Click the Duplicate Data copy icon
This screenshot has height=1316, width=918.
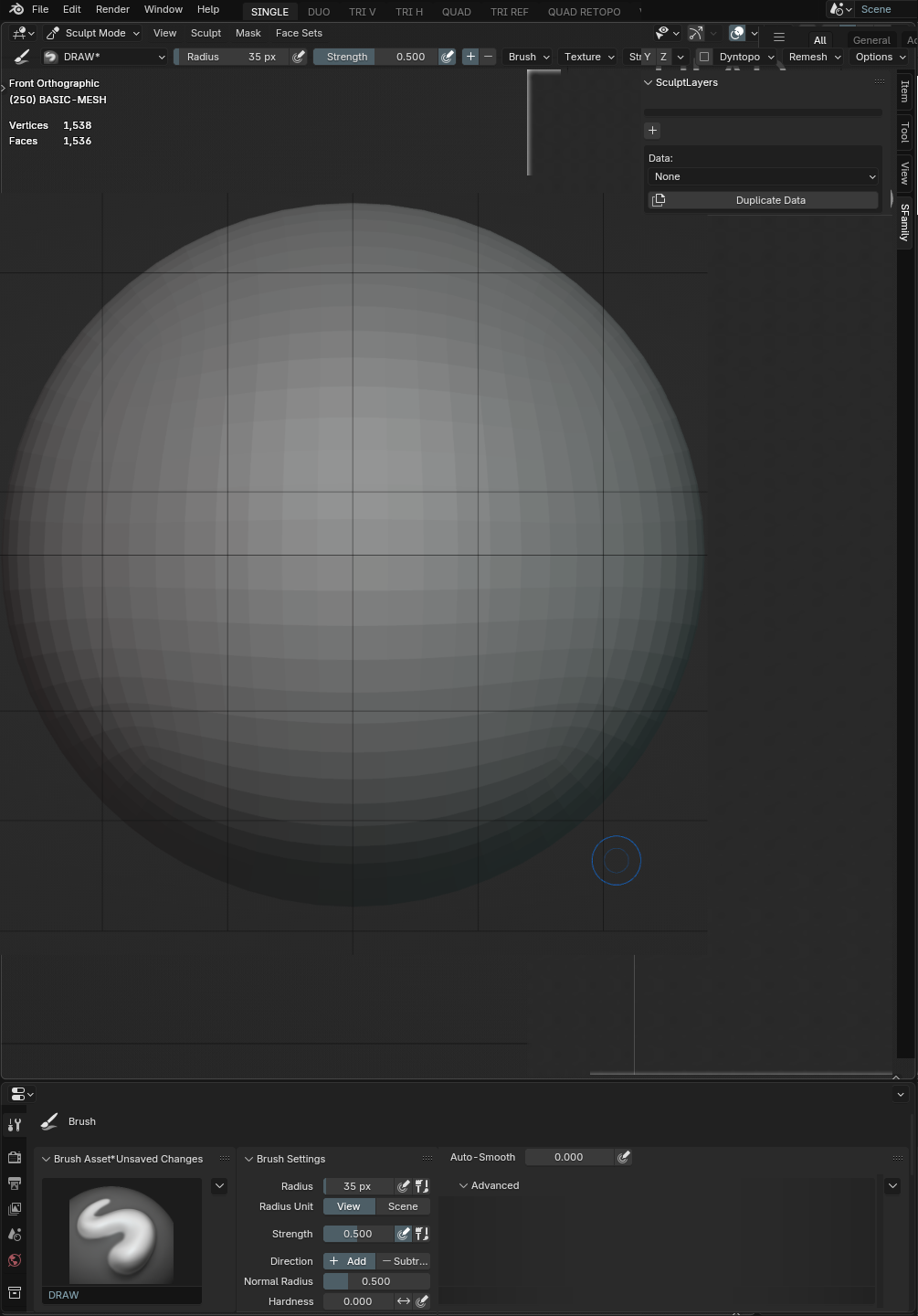pyautogui.click(x=659, y=200)
